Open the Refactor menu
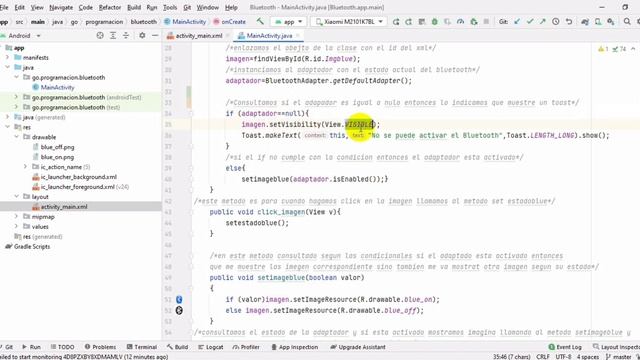640x360 pixels. [x=110, y=7]
